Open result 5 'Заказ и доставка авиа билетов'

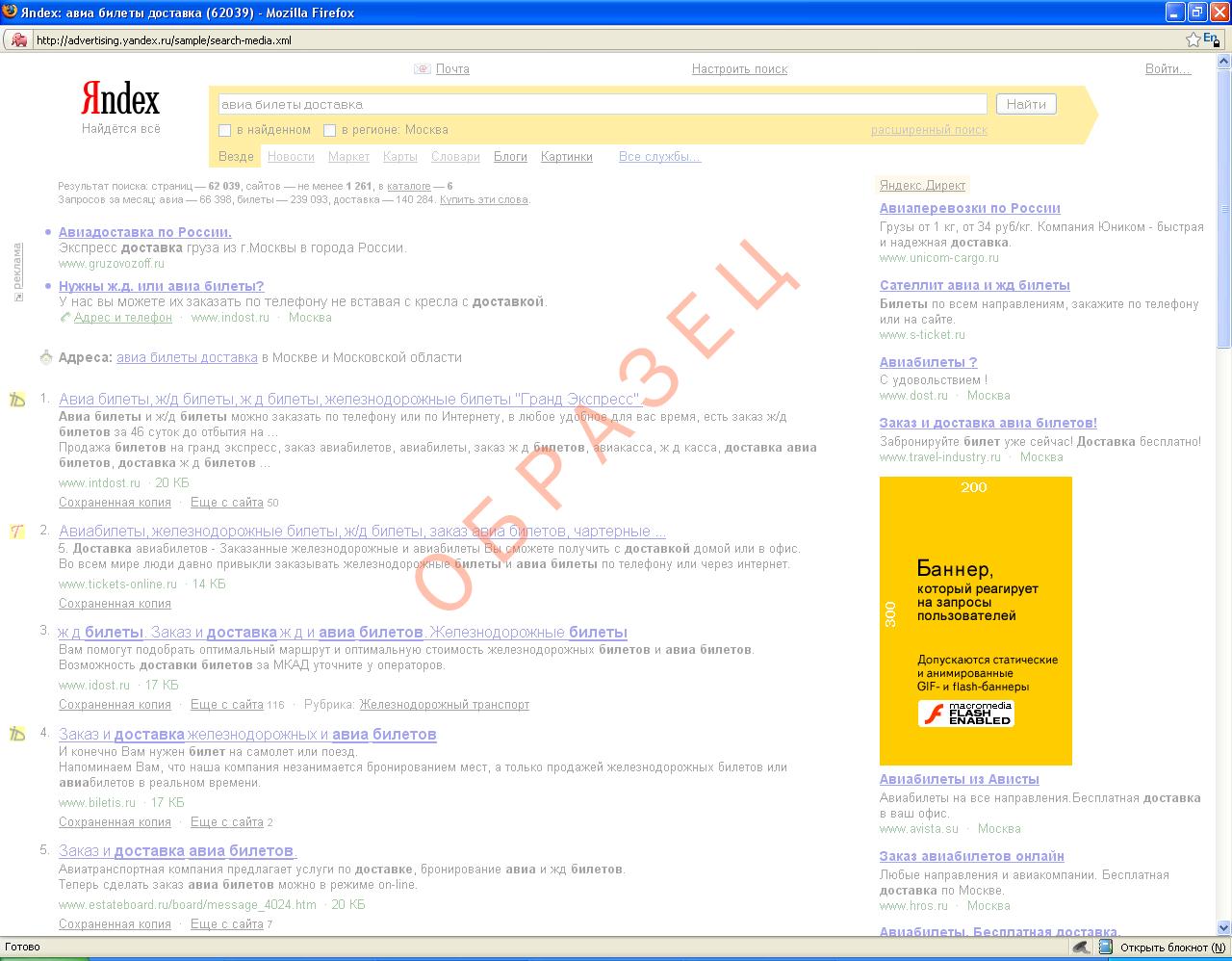[x=178, y=851]
